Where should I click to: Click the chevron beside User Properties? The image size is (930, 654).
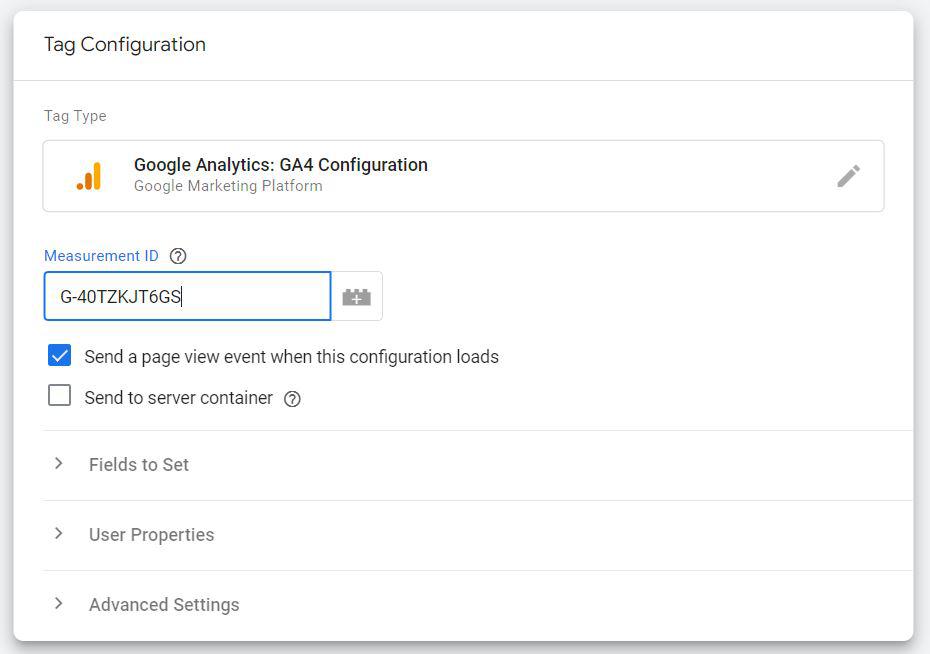point(58,534)
